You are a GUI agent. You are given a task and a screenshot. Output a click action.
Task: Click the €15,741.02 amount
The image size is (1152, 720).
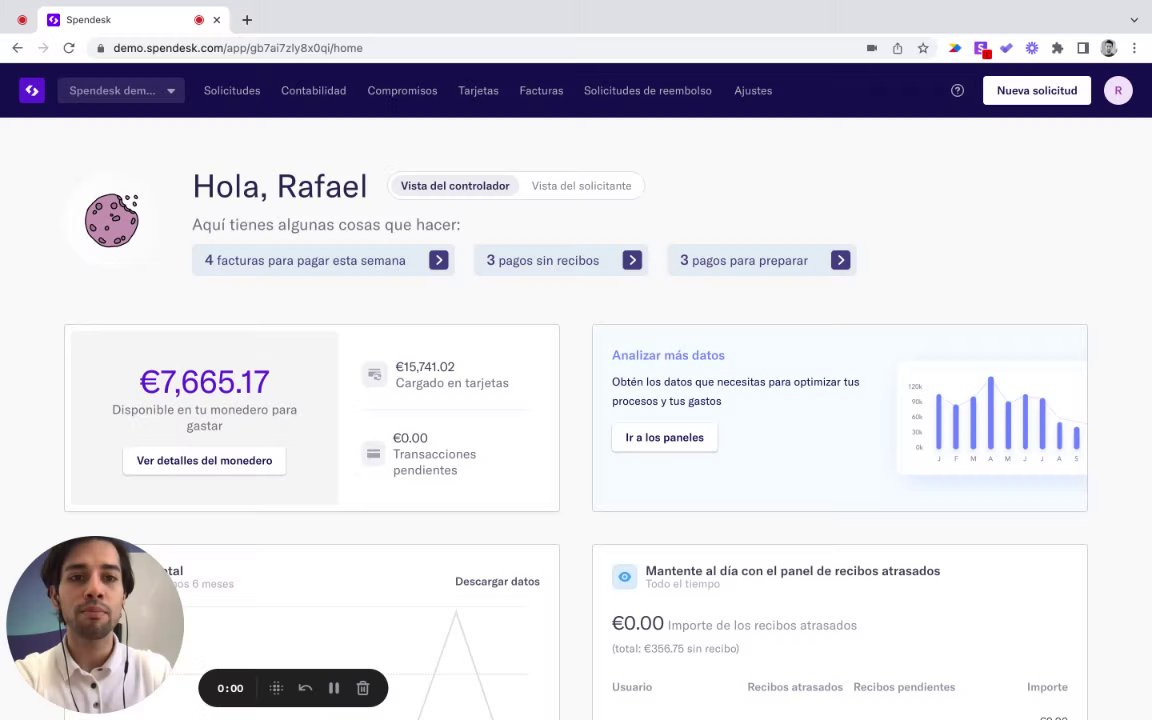[425, 367]
